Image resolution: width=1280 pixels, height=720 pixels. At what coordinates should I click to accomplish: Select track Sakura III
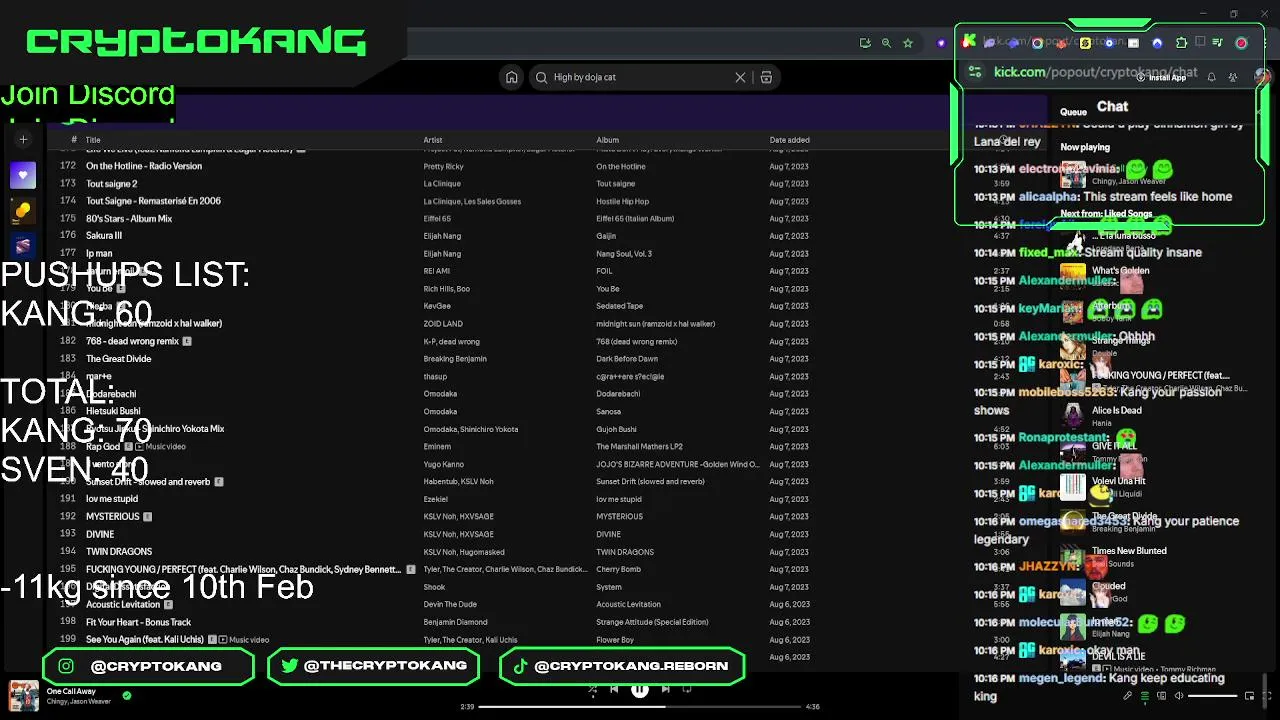click(x=104, y=236)
